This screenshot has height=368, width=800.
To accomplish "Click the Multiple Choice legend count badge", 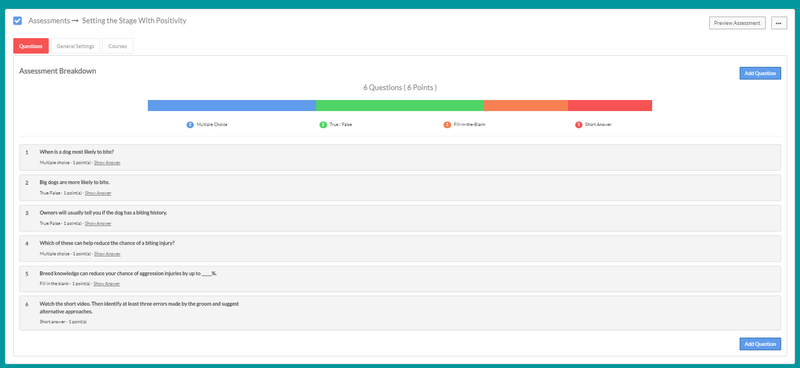I will tap(190, 125).
